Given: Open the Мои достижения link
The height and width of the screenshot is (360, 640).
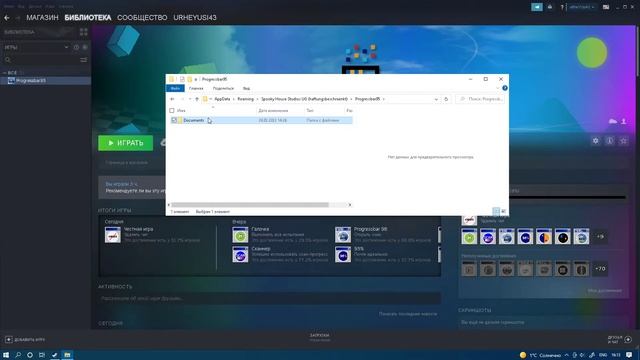Looking at the screenshot, I should coord(604,291).
